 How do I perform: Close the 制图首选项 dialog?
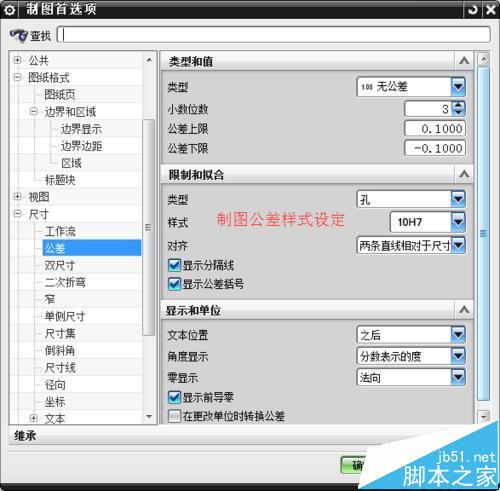[x=491, y=10]
